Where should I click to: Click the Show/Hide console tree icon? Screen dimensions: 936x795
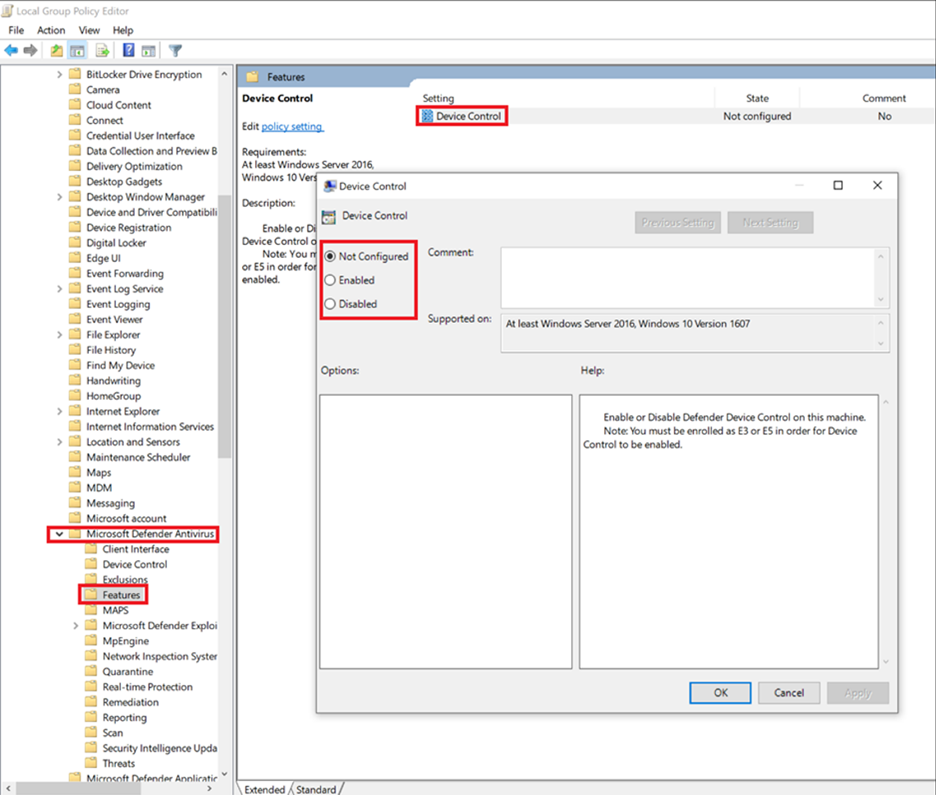(x=77, y=51)
